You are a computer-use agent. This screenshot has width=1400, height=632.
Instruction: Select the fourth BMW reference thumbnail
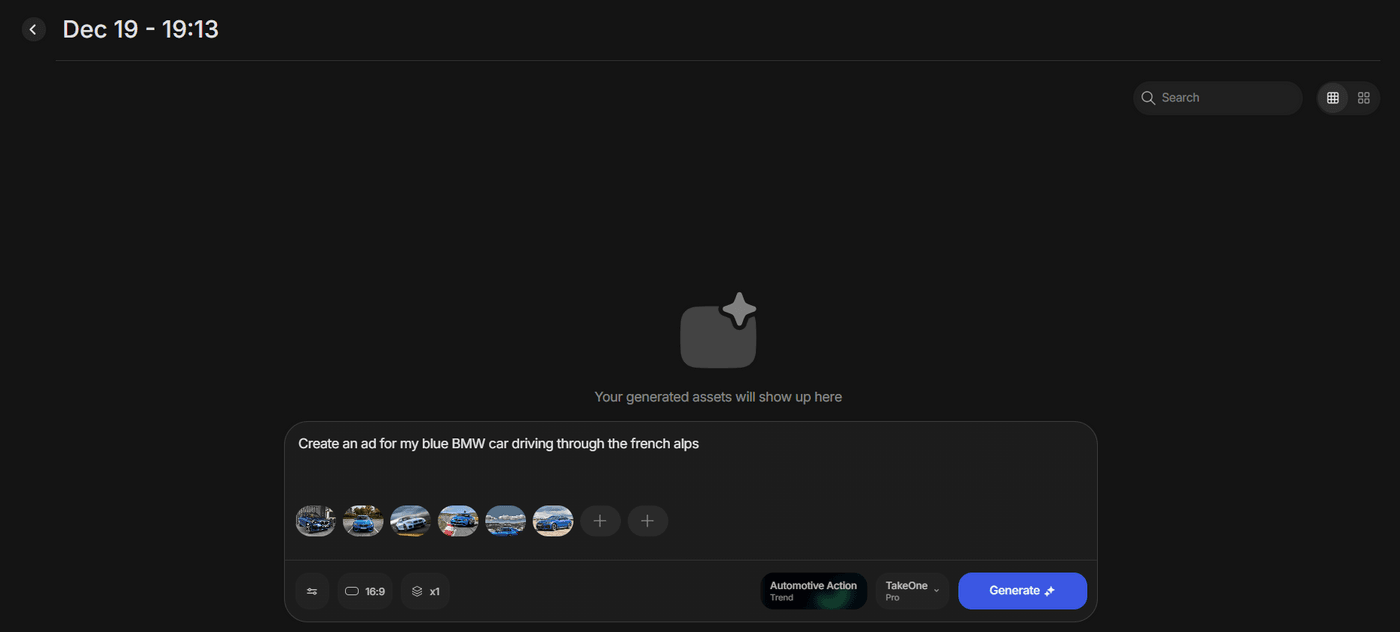point(458,521)
